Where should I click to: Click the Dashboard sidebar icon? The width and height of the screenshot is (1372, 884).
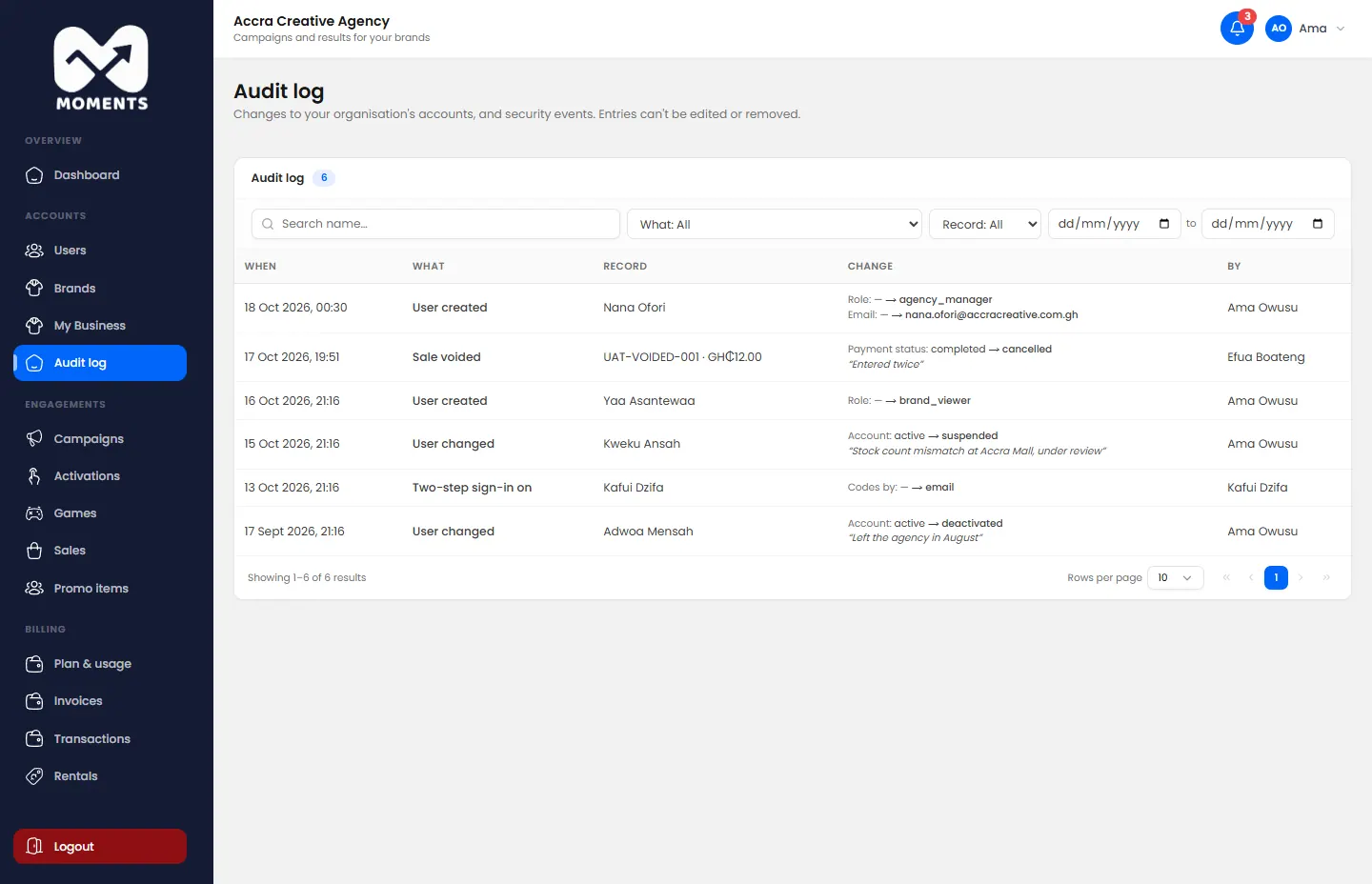(34, 175)
